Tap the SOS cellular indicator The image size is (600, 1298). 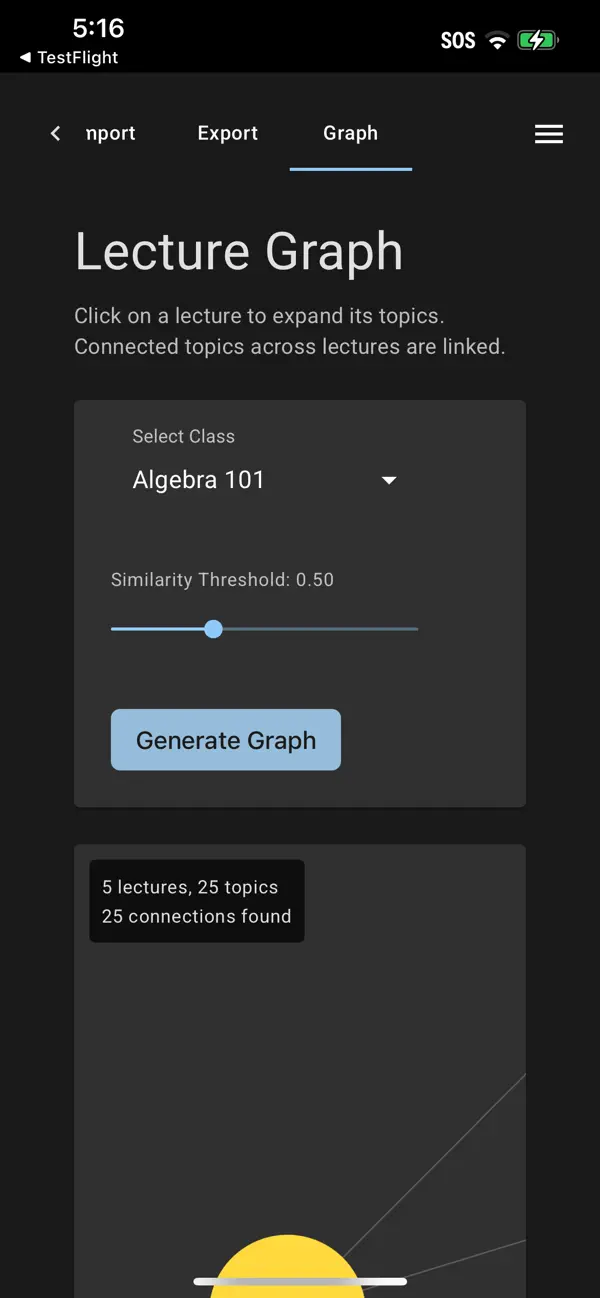[457, 41]
